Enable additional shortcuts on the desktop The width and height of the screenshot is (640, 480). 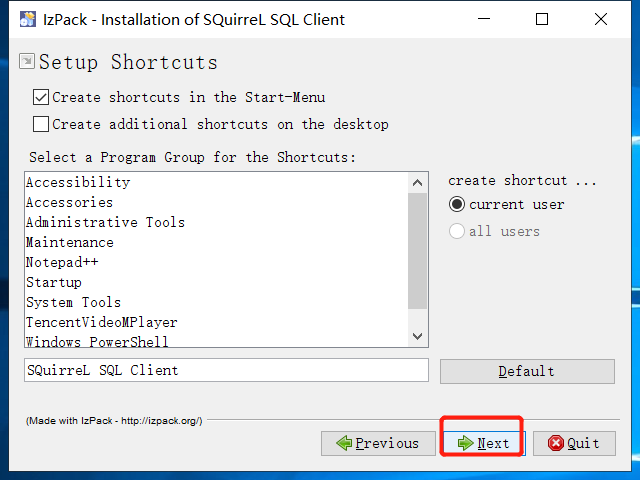coord(41,124)
